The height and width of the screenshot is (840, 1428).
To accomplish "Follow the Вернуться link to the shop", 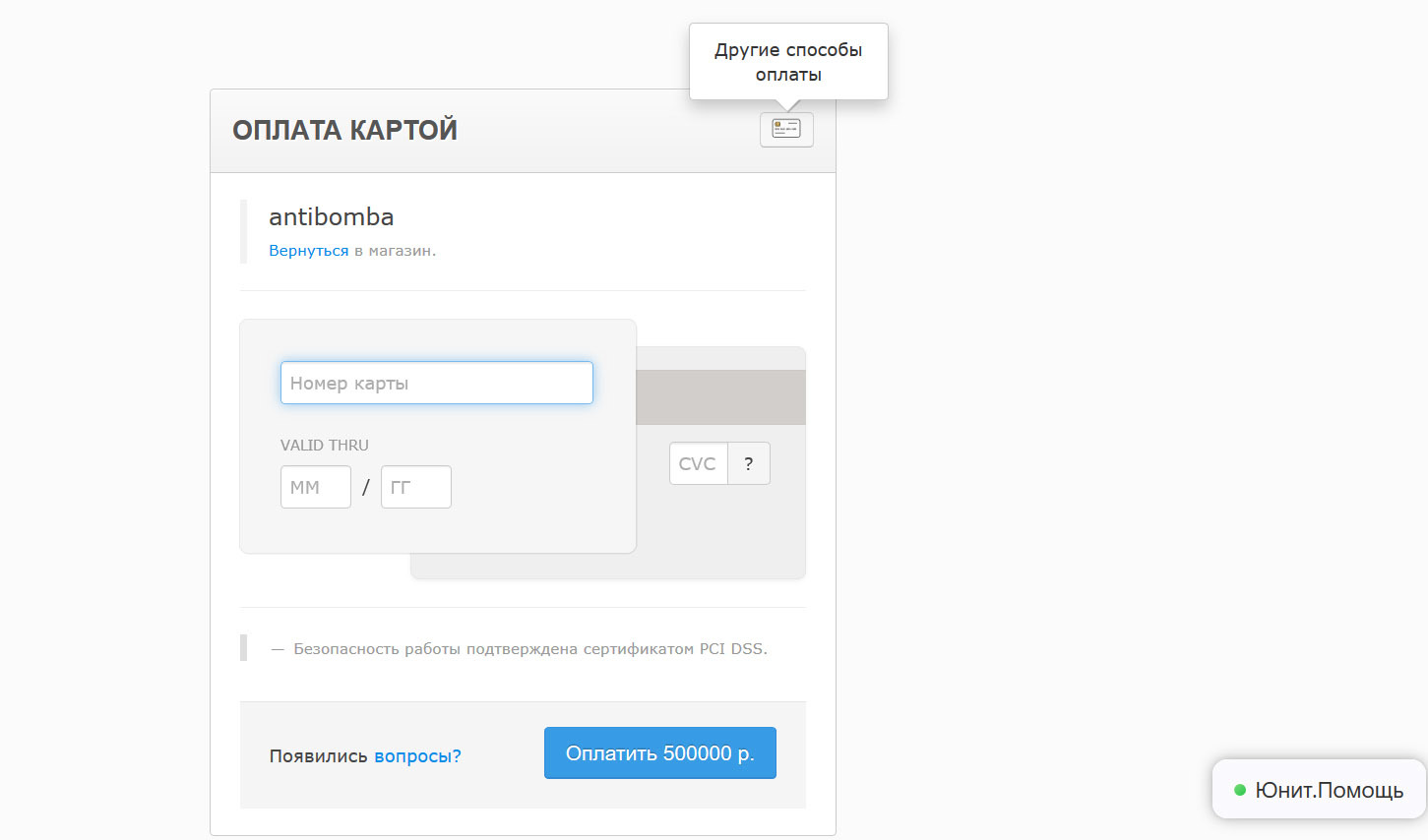I will coord(308,251).
